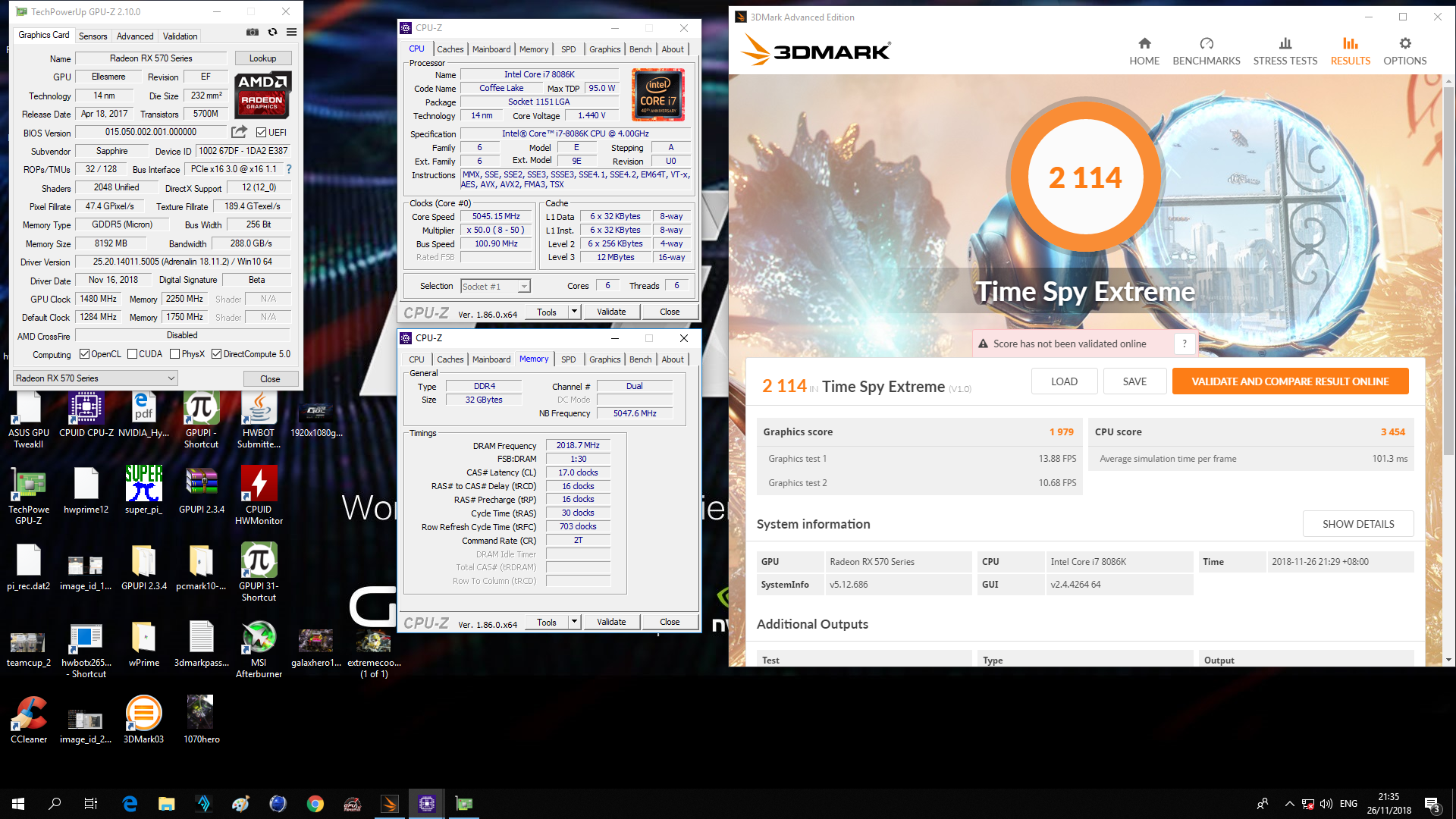Click the BIOS export share icon in GPU-Z
Screen dimensions: 1456x819
coord(240,132)
